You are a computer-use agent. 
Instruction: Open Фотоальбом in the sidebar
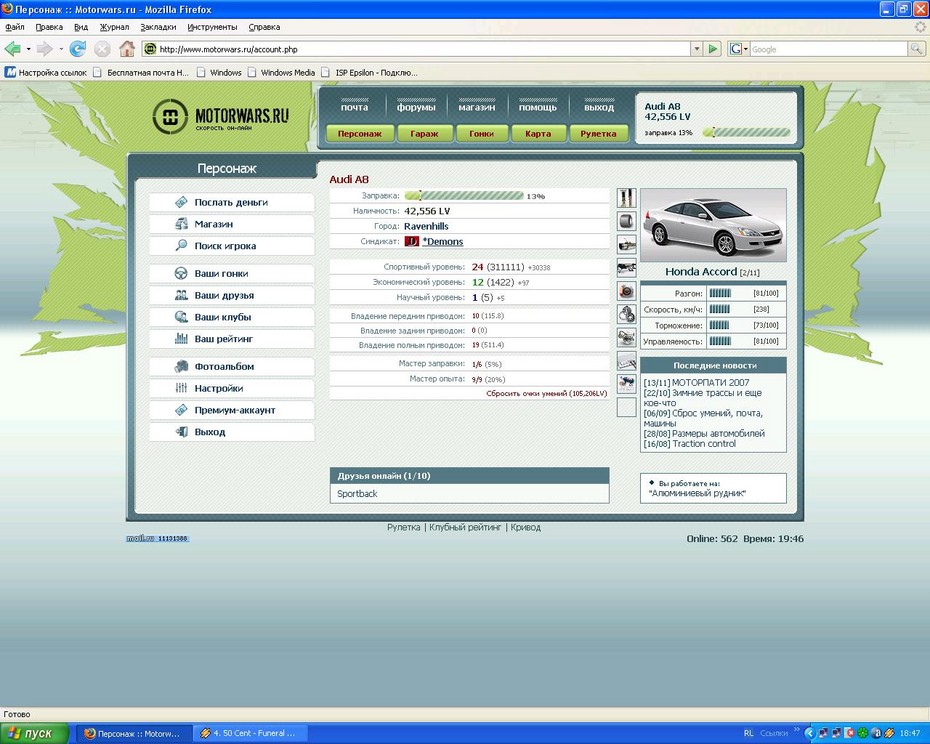[x=232, y=367]
